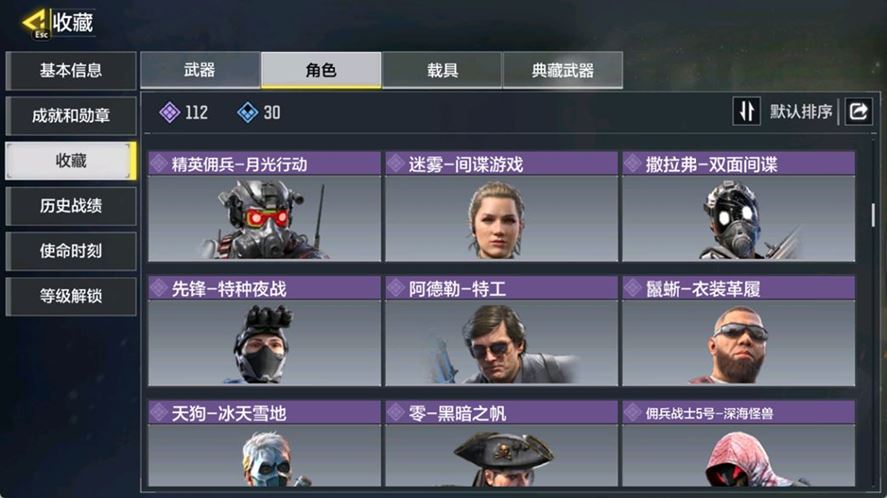Click the blue diamond 30 rarity icon
The width and height of the screenshot is (887, 498).
(247, 113)
